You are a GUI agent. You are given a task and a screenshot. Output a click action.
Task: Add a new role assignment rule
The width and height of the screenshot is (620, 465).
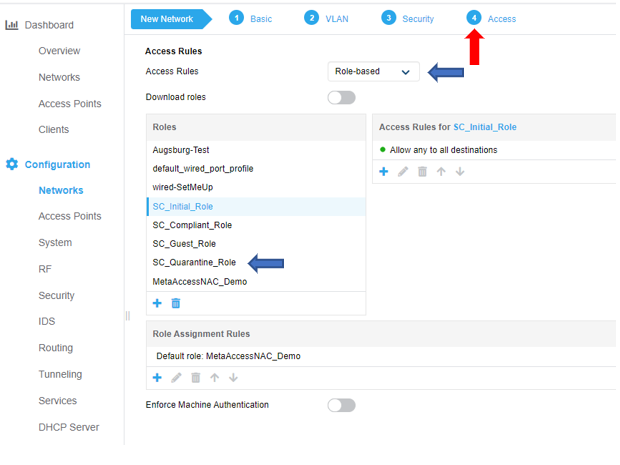(157, 378)
